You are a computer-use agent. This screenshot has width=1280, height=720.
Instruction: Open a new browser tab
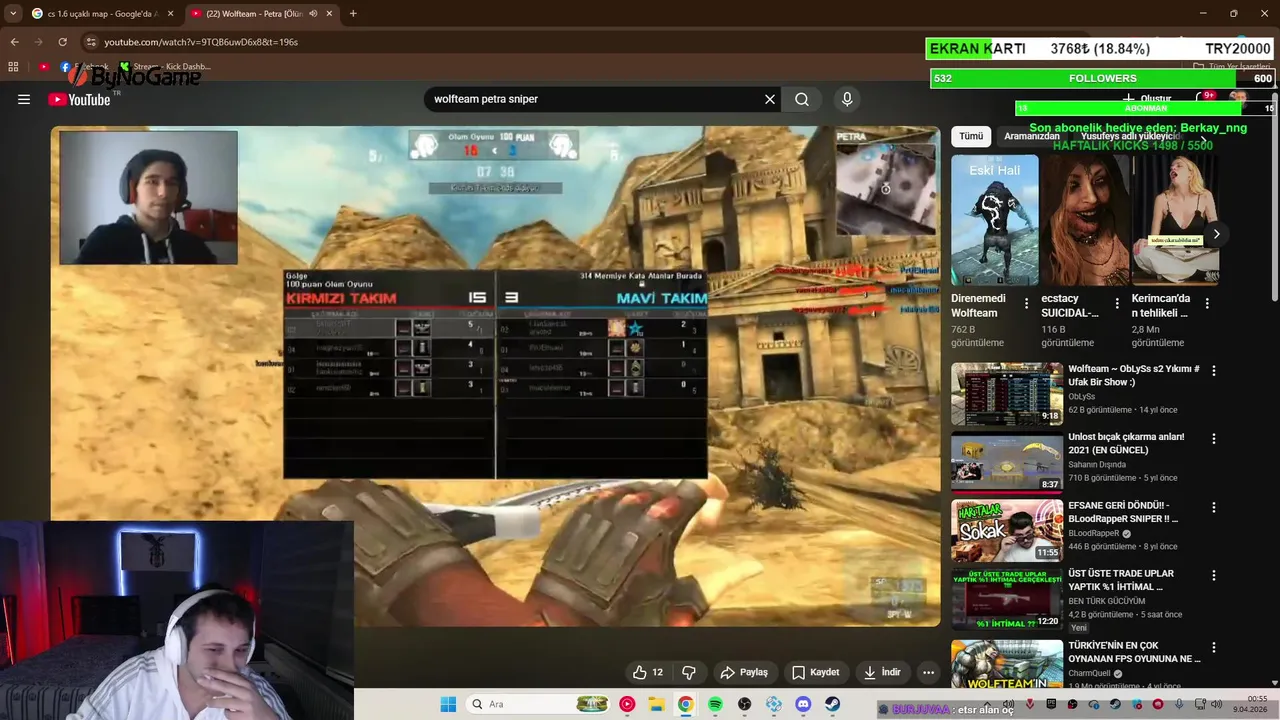click(x=353, y=13)
